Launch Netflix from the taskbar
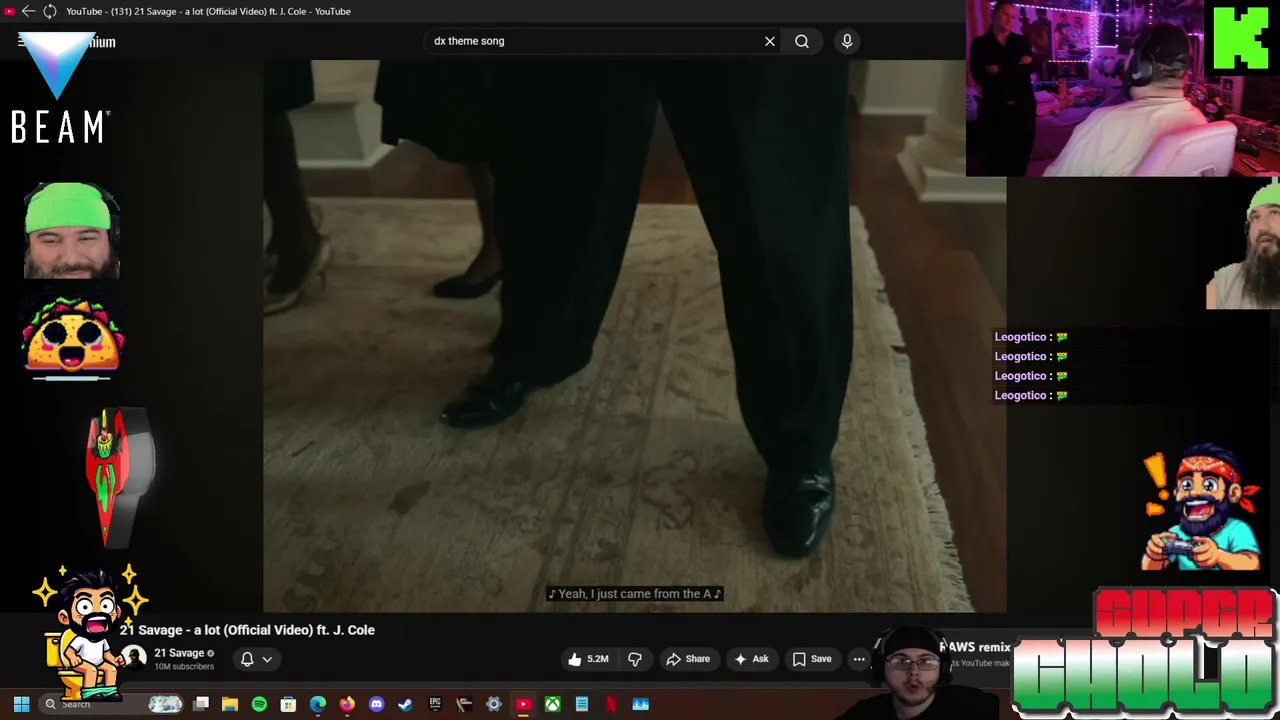Screen dimensions: 1280x720 pos(611,704)
